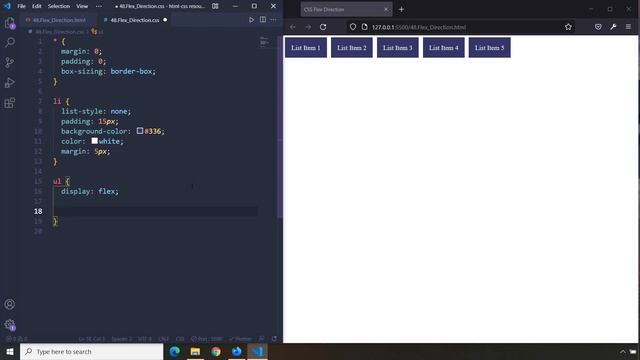The image size is (640, 360).
Task: Place the cursor on empty line 18
Action: (x=155, y=211)
